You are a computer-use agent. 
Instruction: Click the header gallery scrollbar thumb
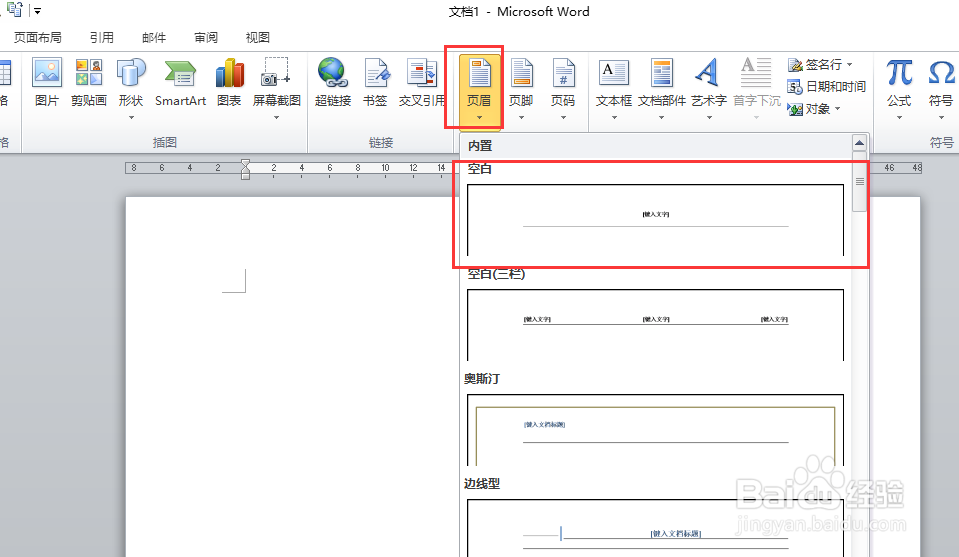[x=859, y=182]
